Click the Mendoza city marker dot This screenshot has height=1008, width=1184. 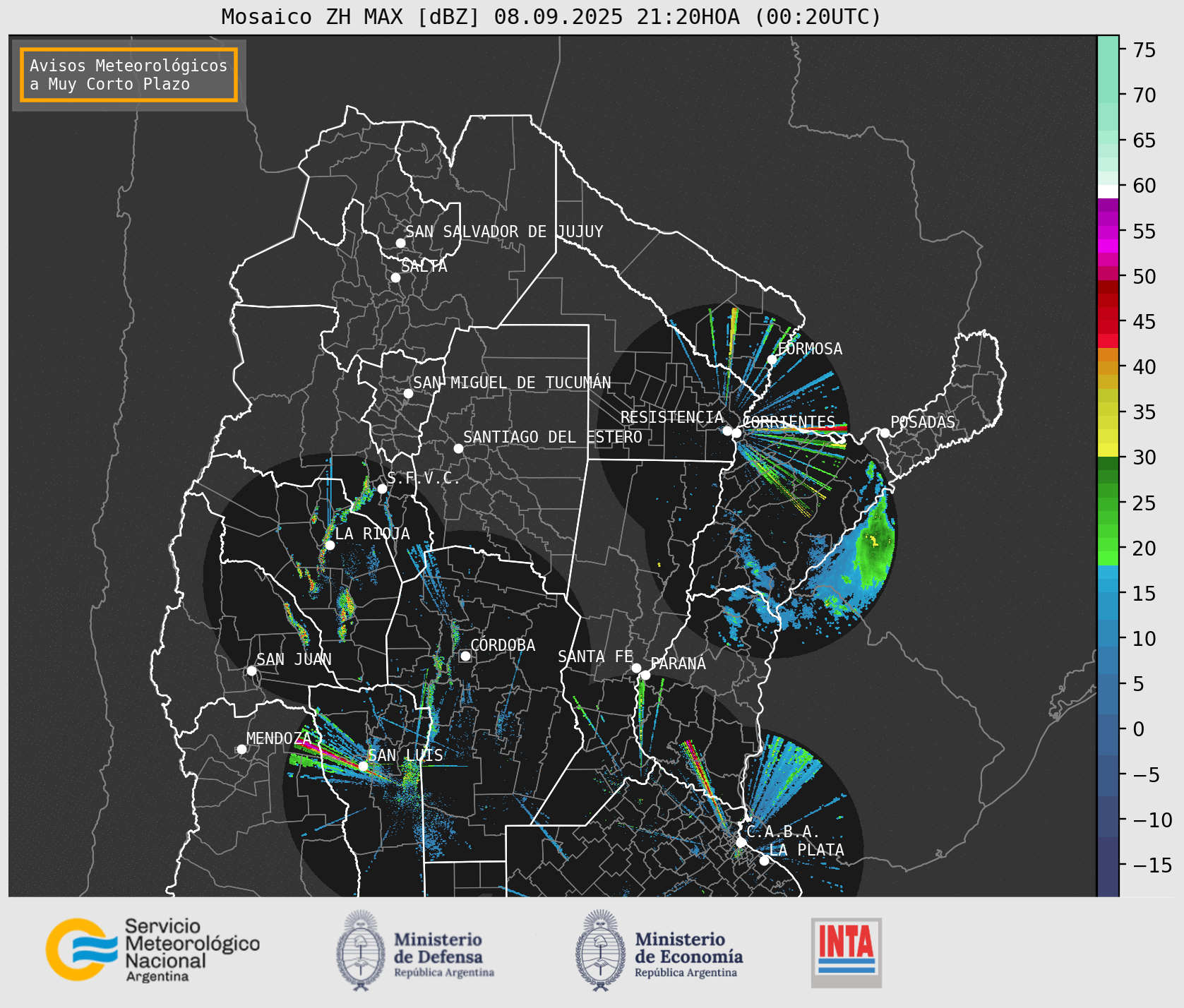[x=241, y=749]
